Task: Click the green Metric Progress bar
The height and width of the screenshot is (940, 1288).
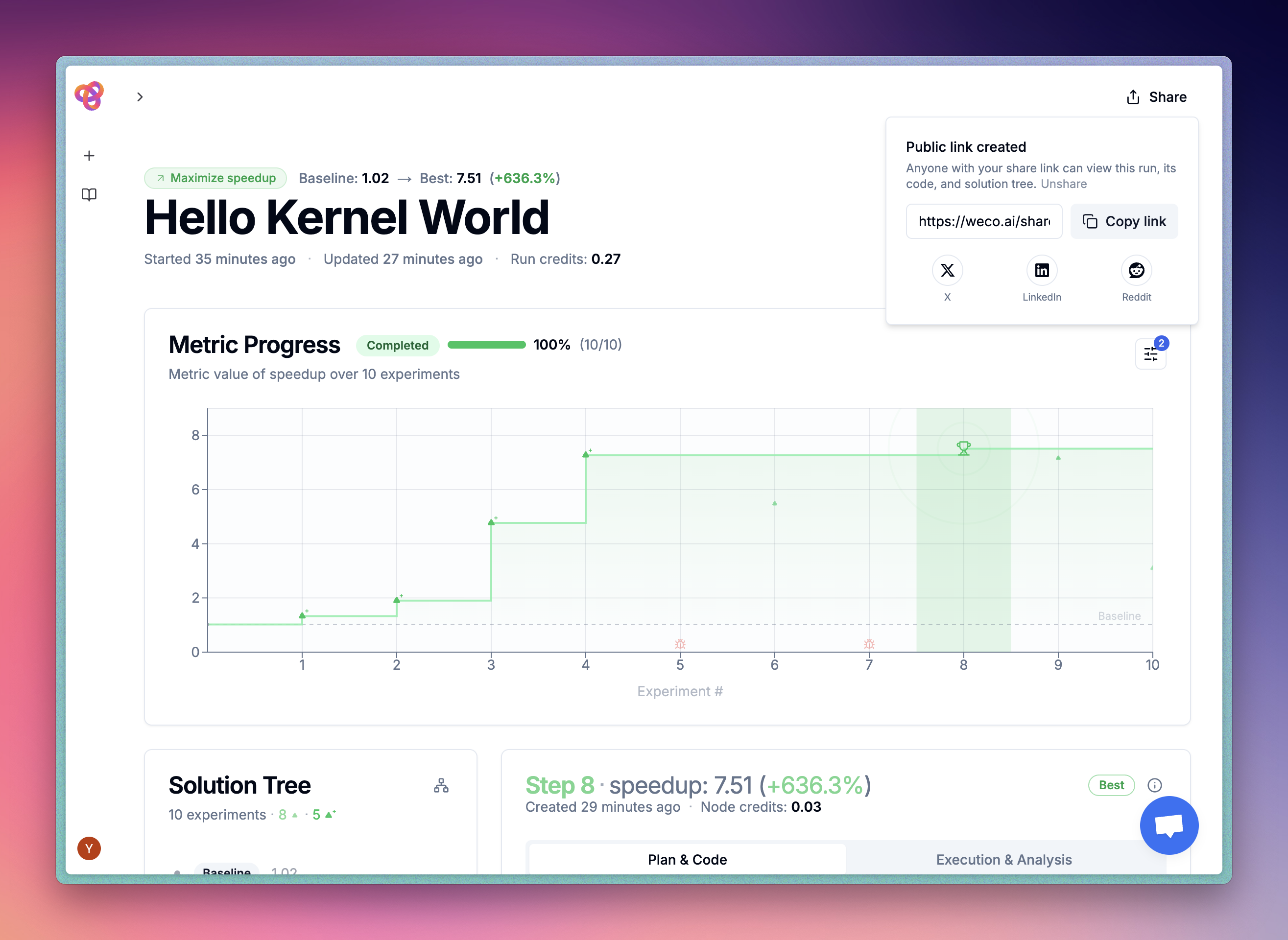Action: (x=487, y=345)
